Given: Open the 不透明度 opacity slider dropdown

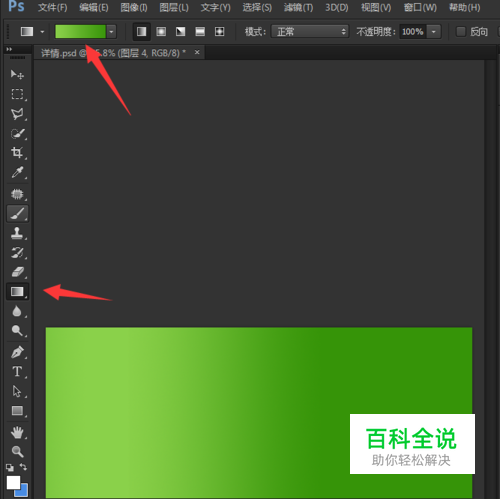Looking at the screenshot, I should 434,32.
